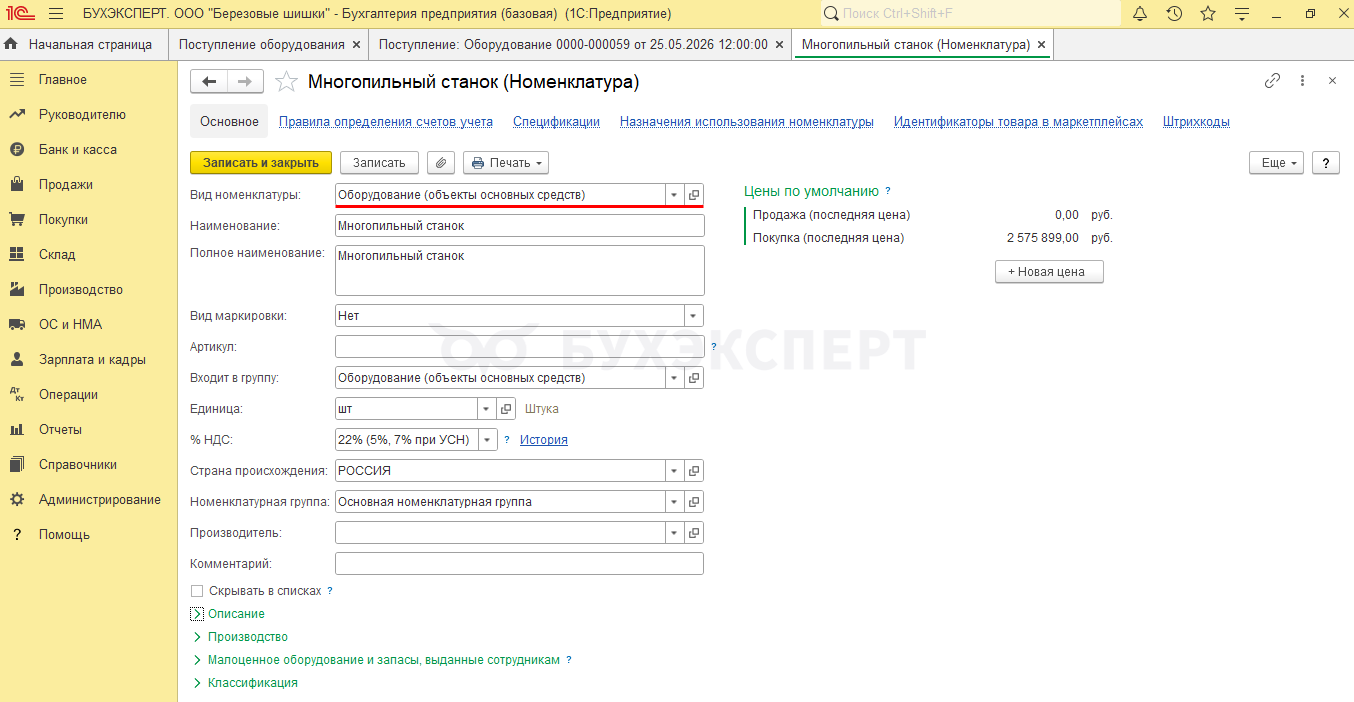Open Производитель dropdown arrow
The height and width of the screenshot is (702, 1354).
674,533
